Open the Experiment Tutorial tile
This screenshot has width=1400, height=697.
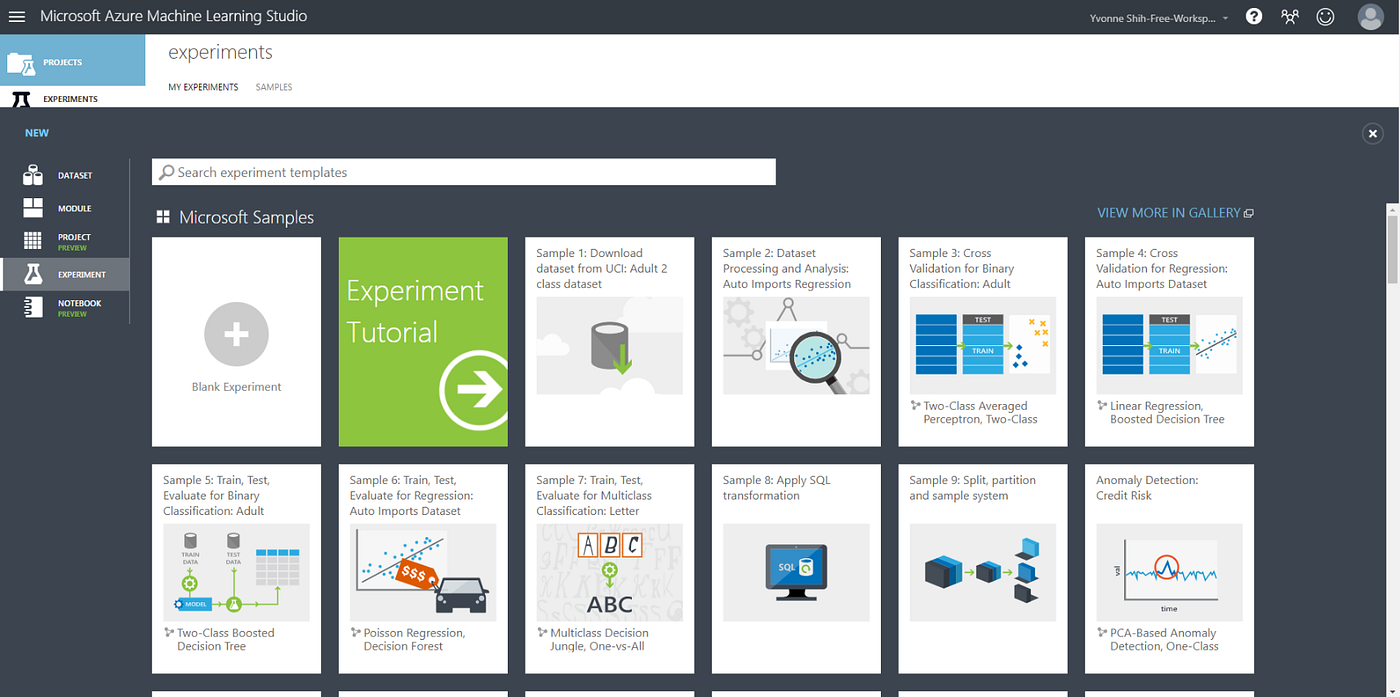[x=422, y=341]
